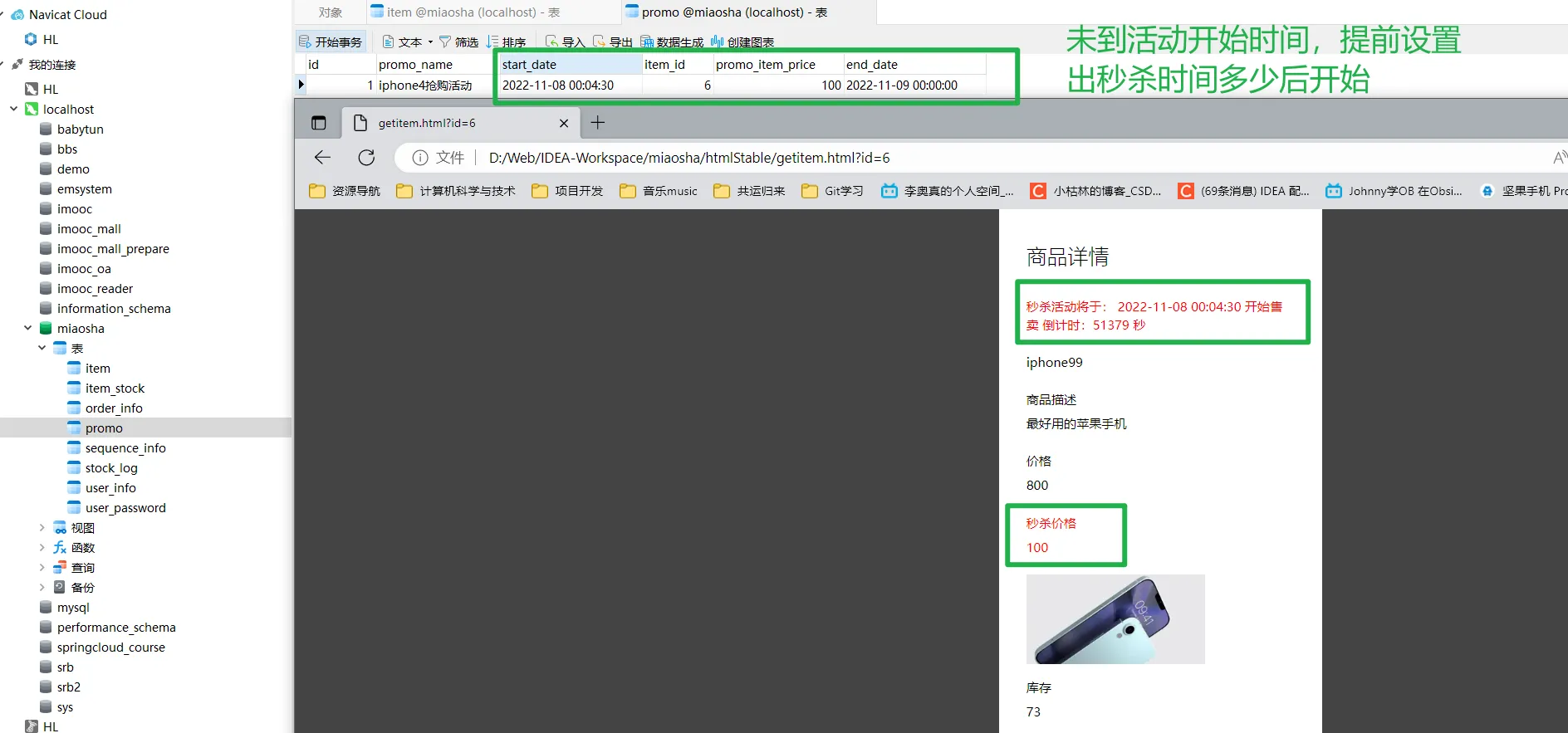Select the performance_schema database
This screenshot has height=733, width=1568.
coord(116,628)
